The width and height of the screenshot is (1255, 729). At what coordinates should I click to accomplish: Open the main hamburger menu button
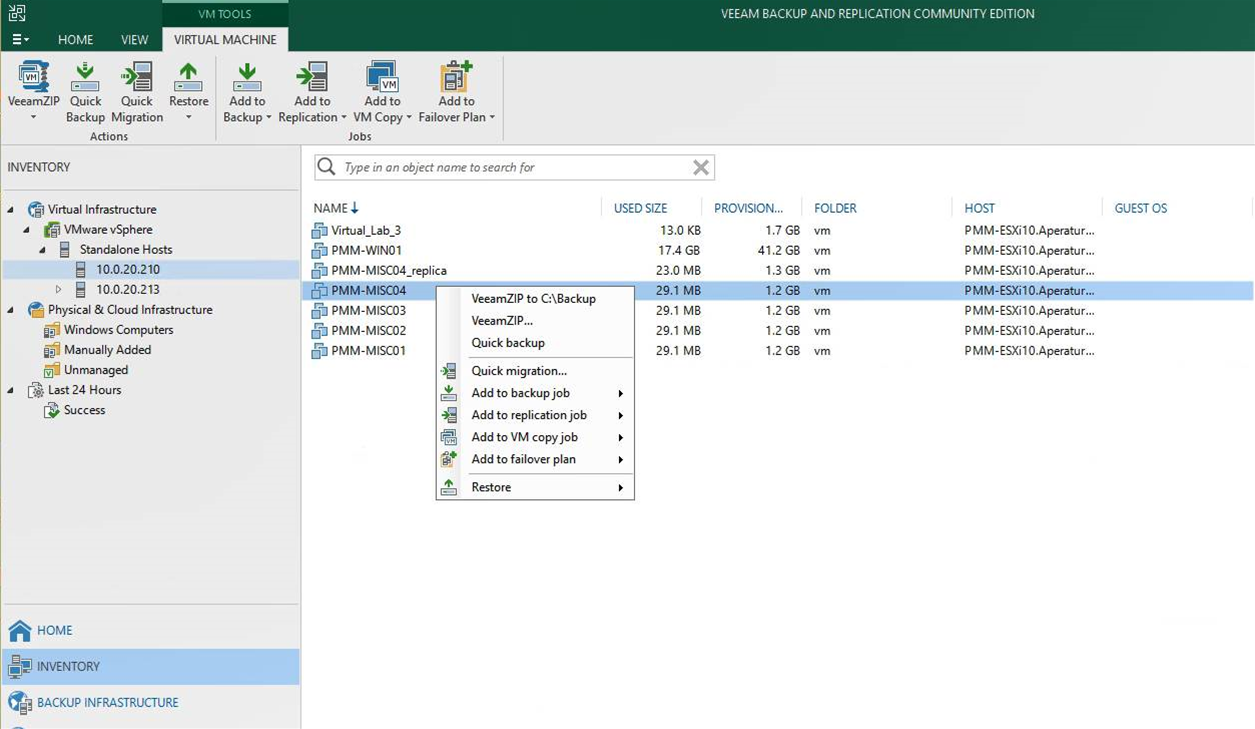coord(20,40)
